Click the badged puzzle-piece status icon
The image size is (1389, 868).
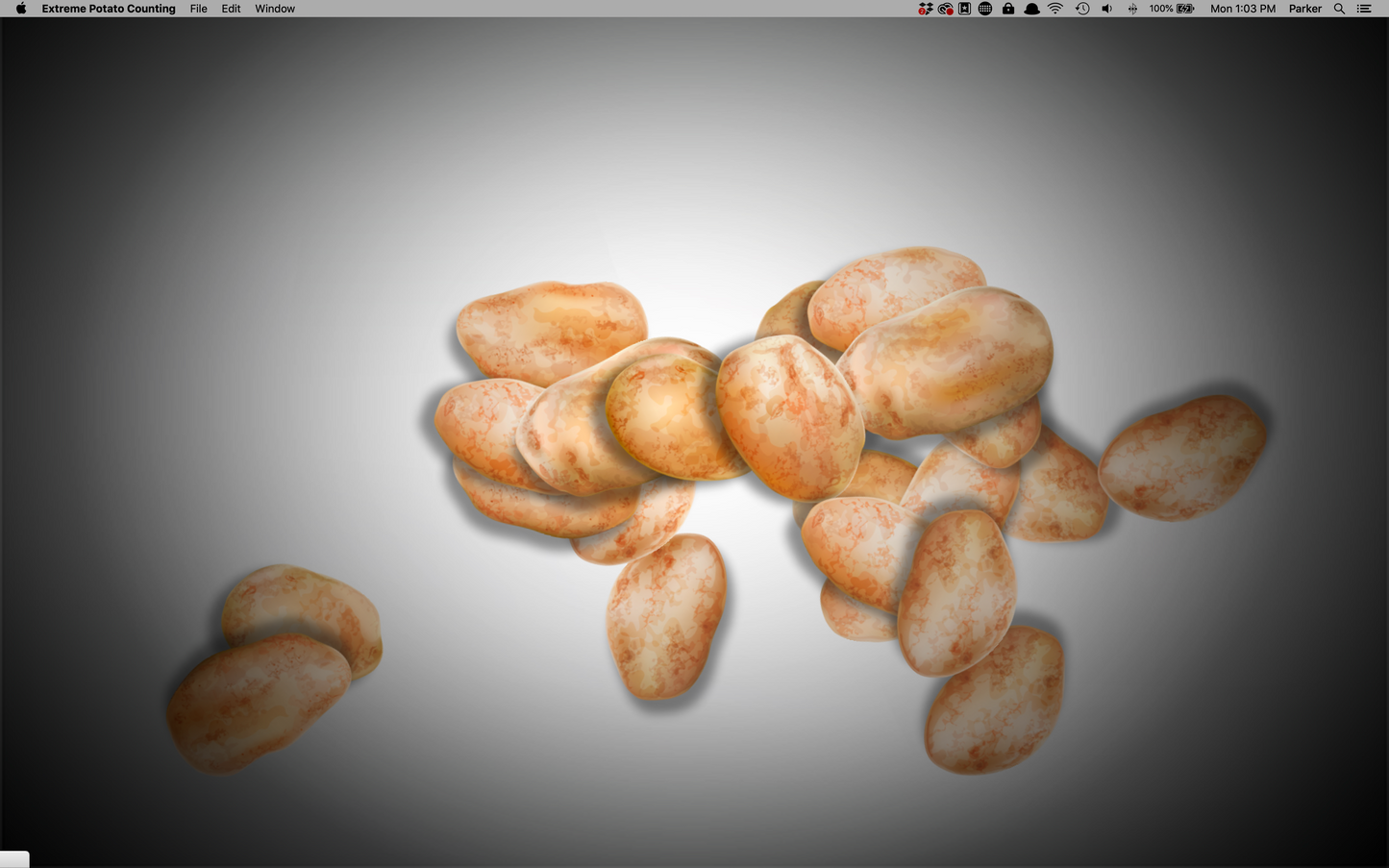click(925, 9)
